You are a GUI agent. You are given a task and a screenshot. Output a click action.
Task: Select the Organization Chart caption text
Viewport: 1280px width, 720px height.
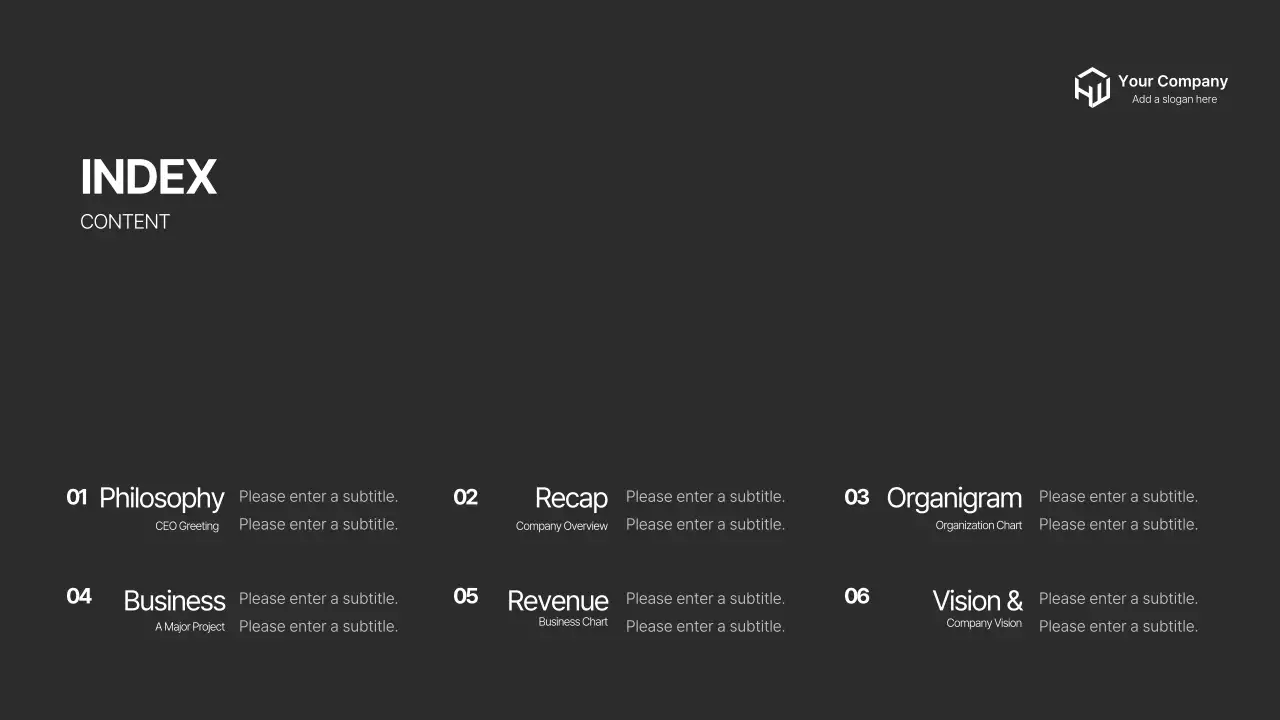[x=978, y=525]
